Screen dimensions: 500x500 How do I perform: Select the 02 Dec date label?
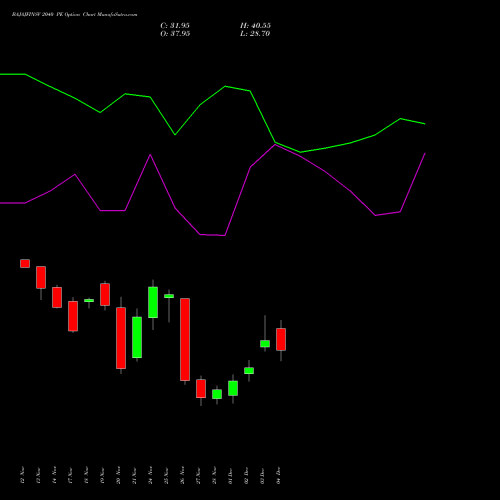[x=246, y=475]
